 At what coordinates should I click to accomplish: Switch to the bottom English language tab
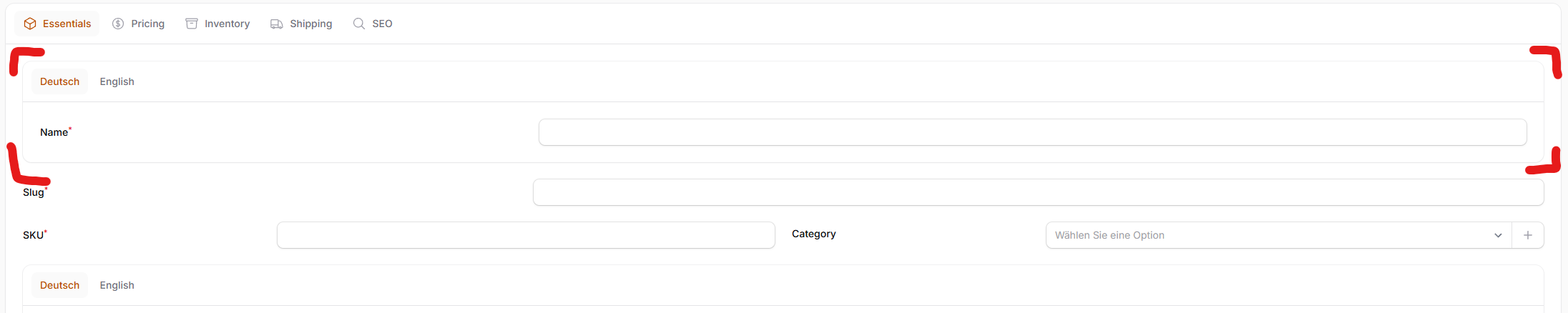coord(117,285)
